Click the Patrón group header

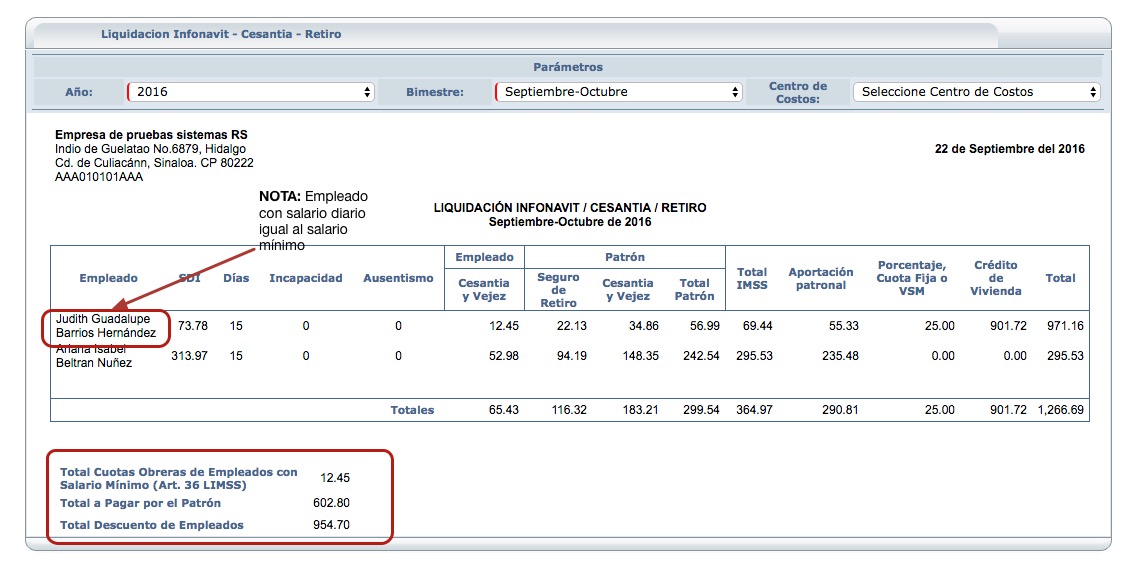[624, 257]
